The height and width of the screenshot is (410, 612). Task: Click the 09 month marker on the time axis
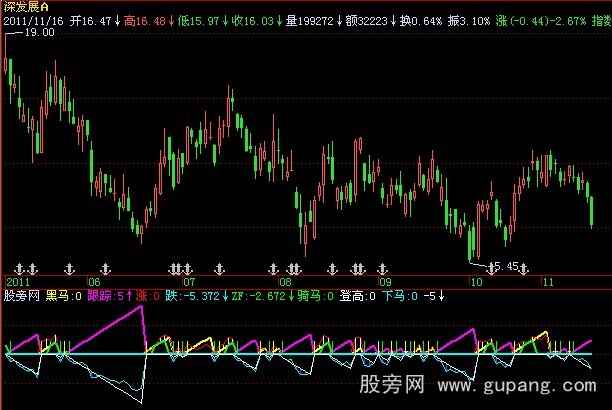pos(385,282)
